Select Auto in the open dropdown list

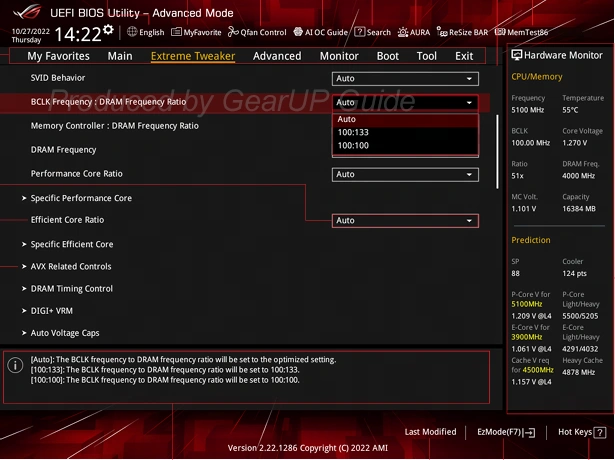405,119
